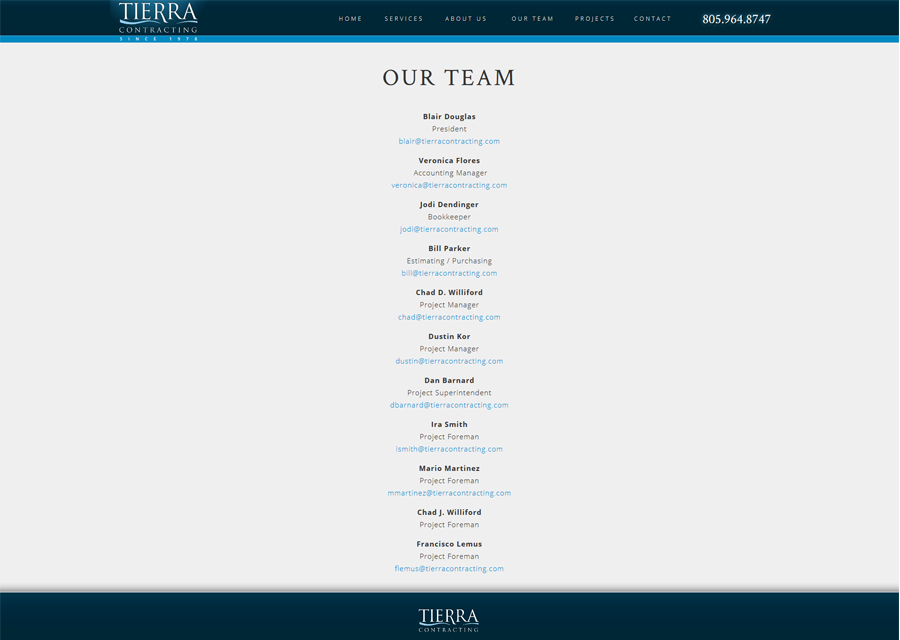900x640 pixels.
Task: Open Francisco Lemus's email link
Action: tap(449, 568)
